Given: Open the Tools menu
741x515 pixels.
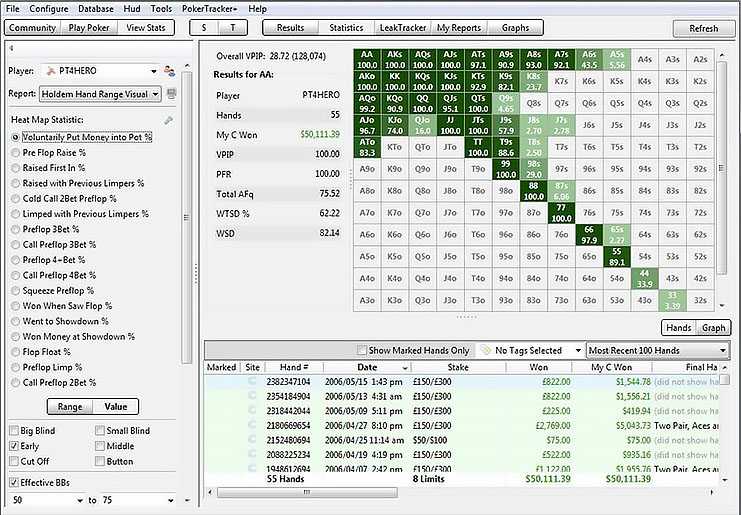Looking at the screenshot, I should [161, 9].
